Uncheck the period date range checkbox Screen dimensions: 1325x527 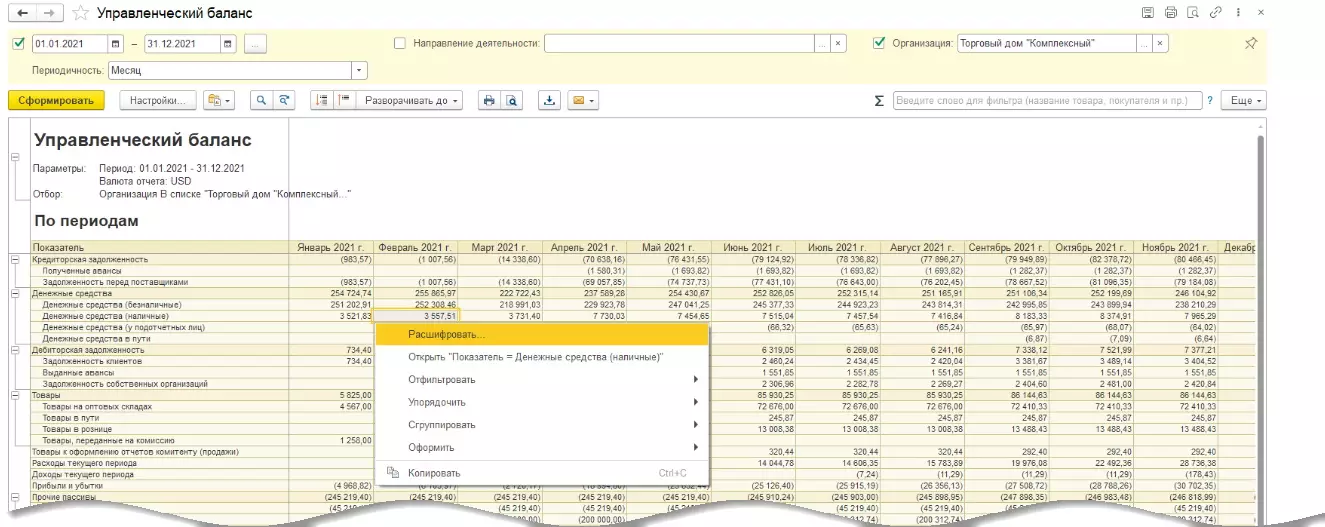18,44
